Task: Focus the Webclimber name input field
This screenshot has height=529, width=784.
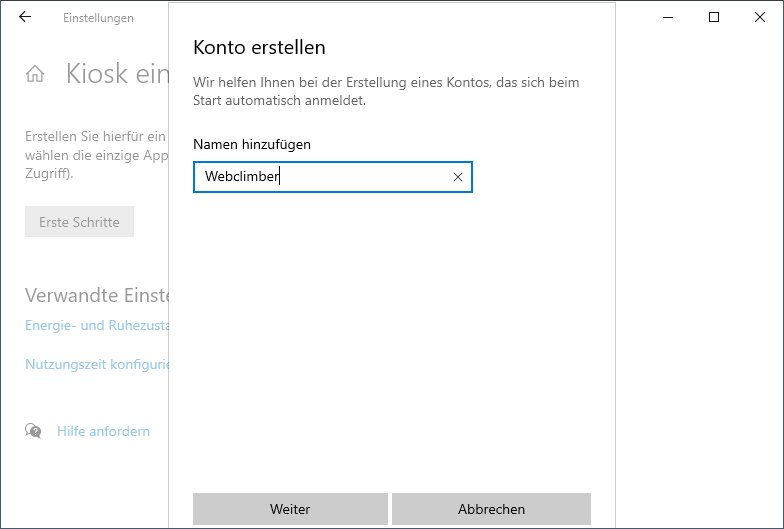Action: click(320, 177)
